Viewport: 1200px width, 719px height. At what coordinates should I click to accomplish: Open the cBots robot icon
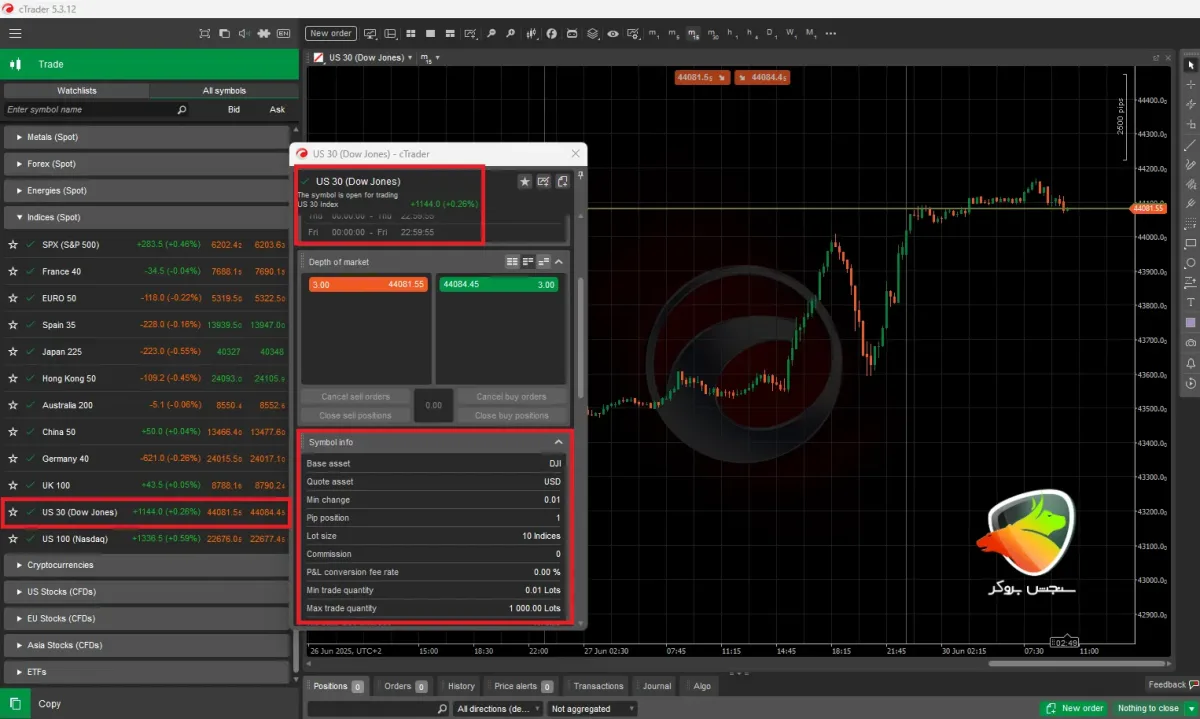572,33
